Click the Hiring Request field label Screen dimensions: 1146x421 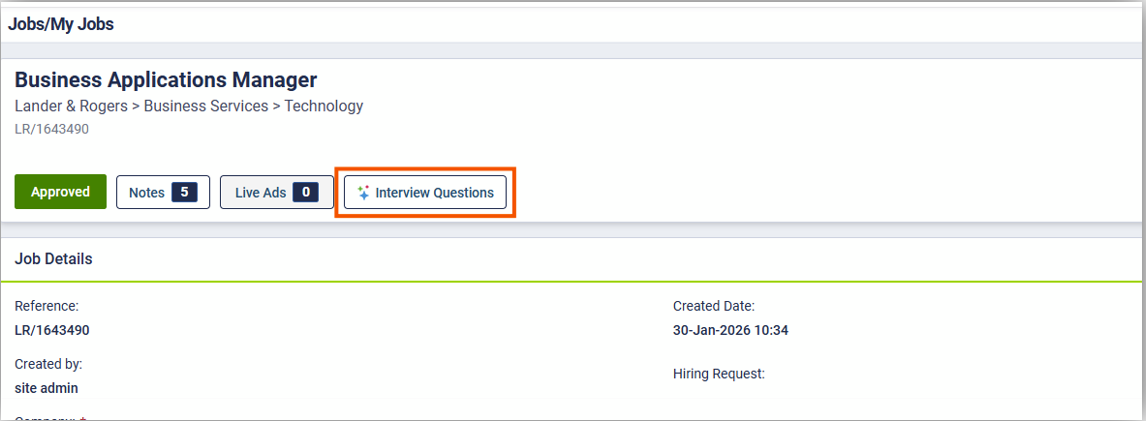[x=718, y=374]
